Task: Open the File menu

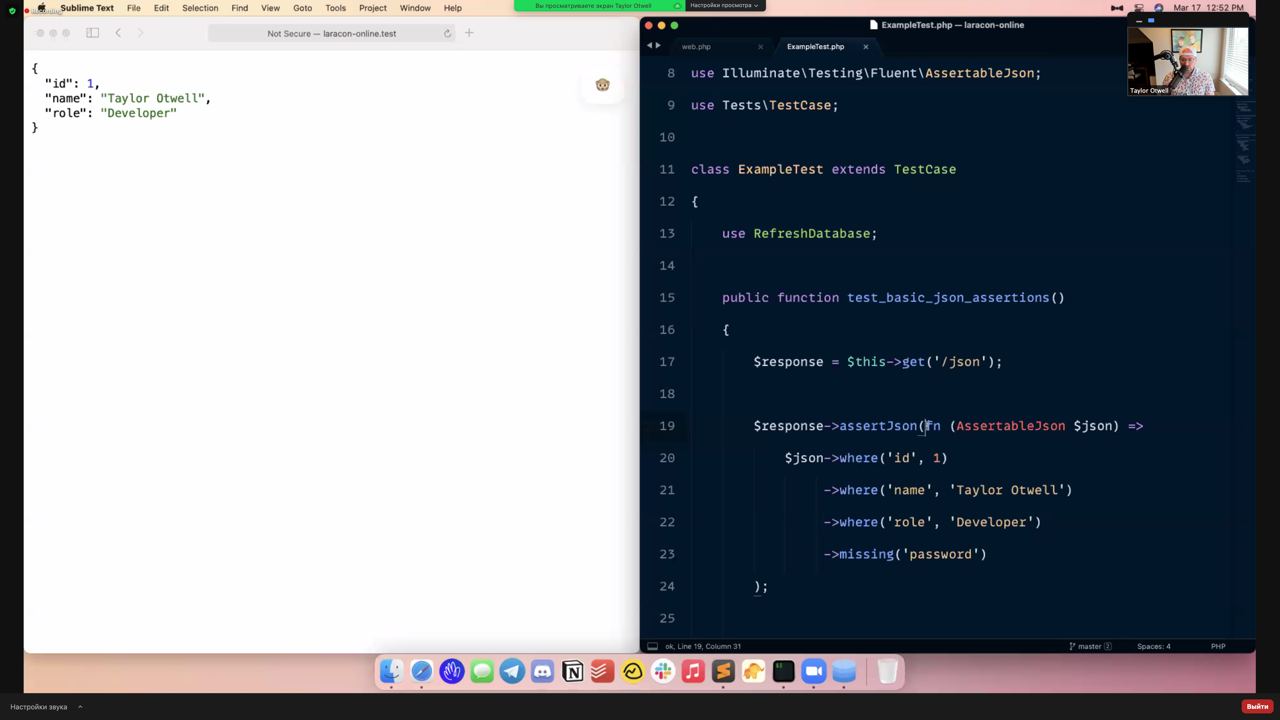Action: tap(133, 8)
